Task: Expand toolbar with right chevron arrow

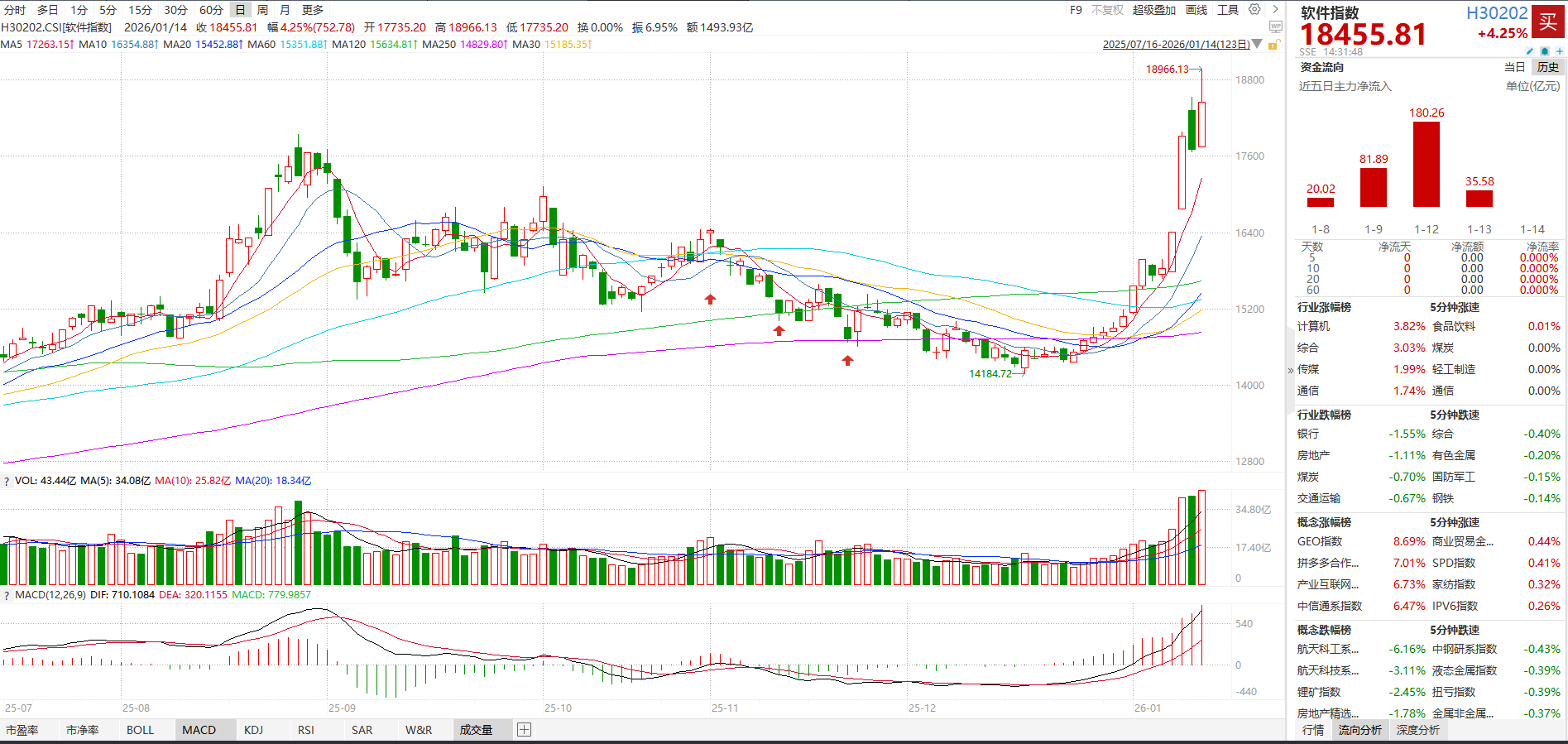Action: tap(1275, 10)
